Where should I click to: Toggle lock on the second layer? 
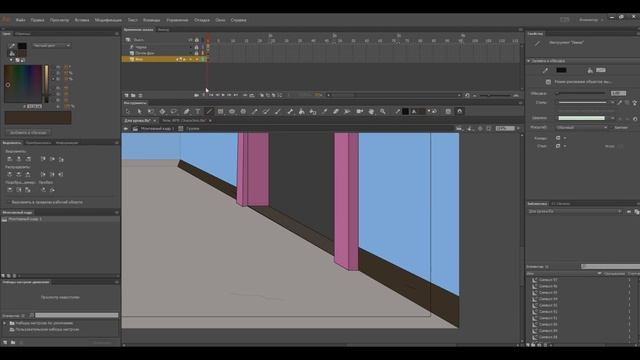196,53
